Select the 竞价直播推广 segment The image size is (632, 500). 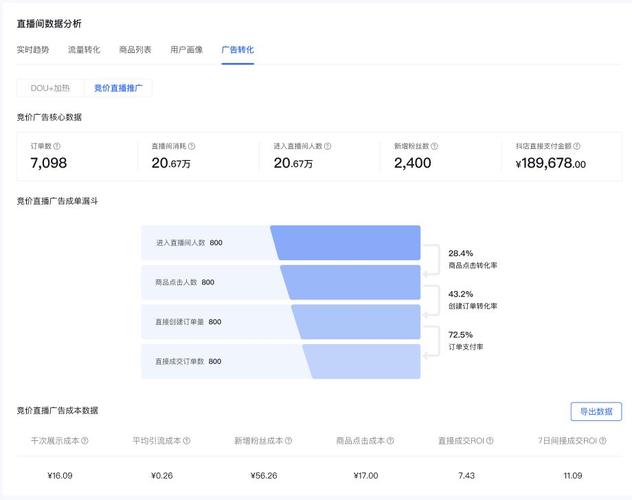(x=118, y=88)
